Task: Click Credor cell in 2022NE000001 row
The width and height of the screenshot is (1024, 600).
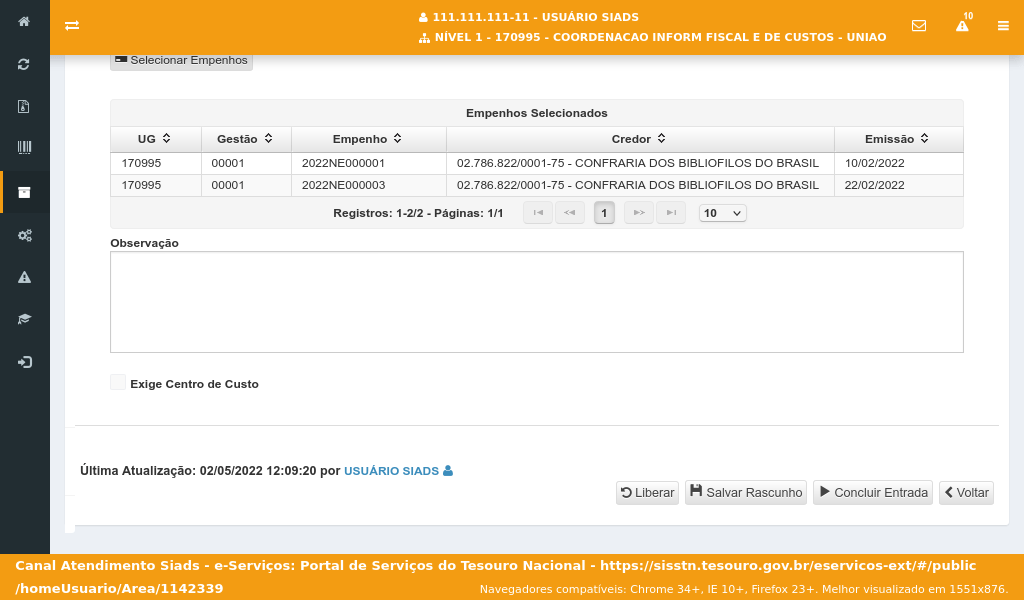Action: (x=641, y=163)
